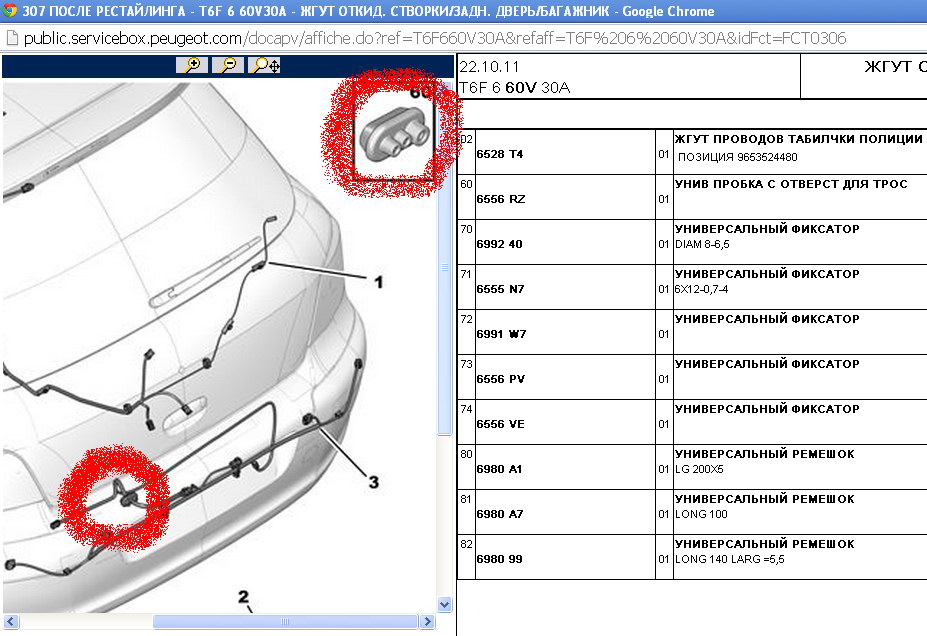
Task: Click the Chrome logo in the title bar
Action: pos(10,11)
